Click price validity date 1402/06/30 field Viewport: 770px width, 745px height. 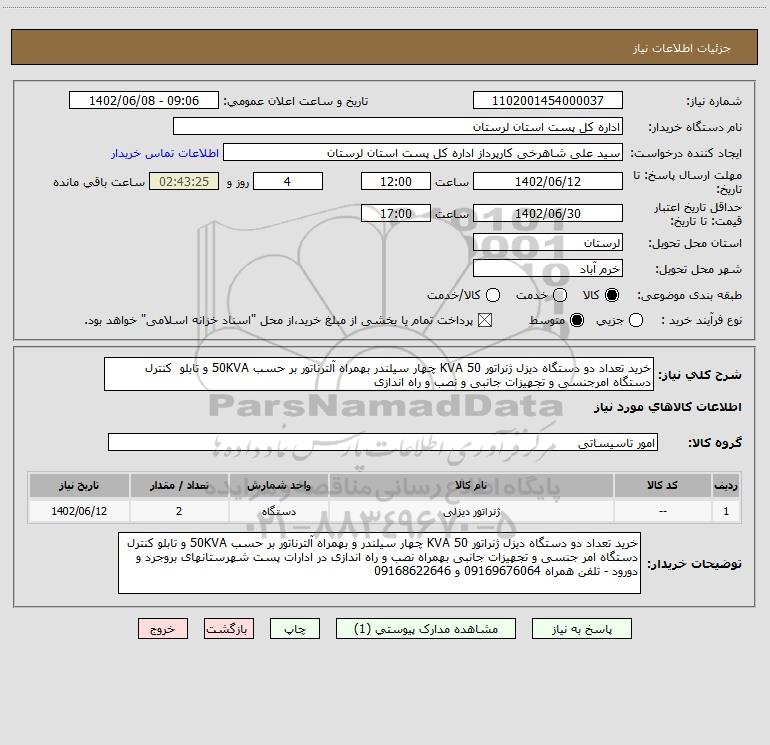pos(548,213)
